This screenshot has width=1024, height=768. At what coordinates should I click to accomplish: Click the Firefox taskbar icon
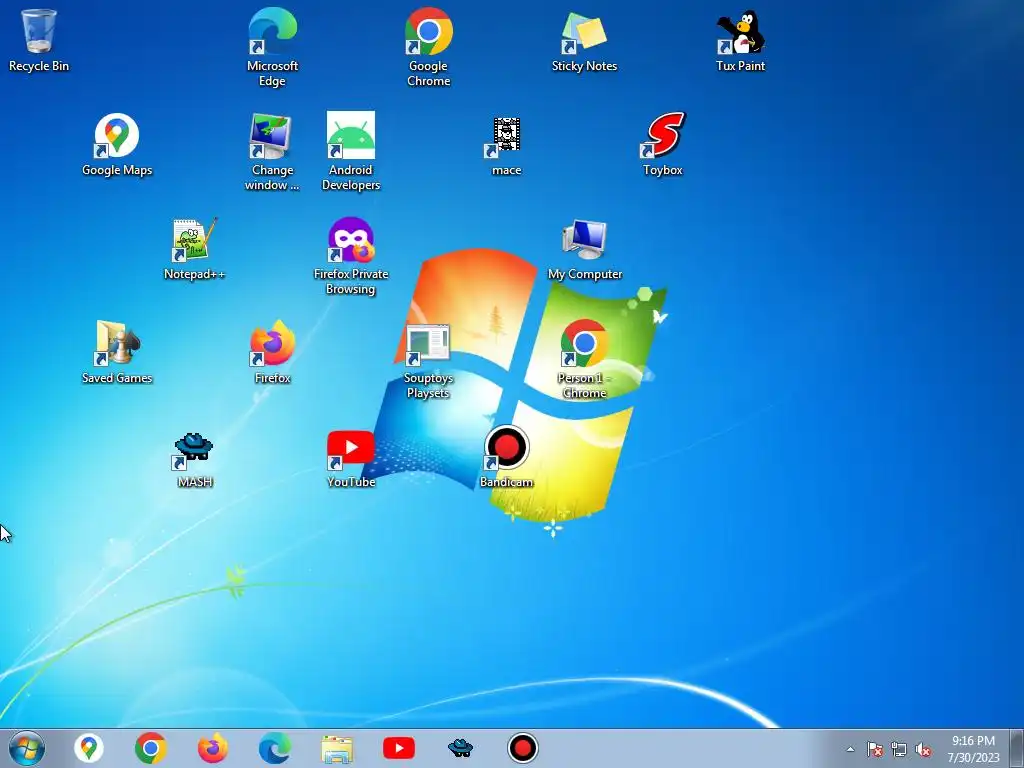[213, 748]
